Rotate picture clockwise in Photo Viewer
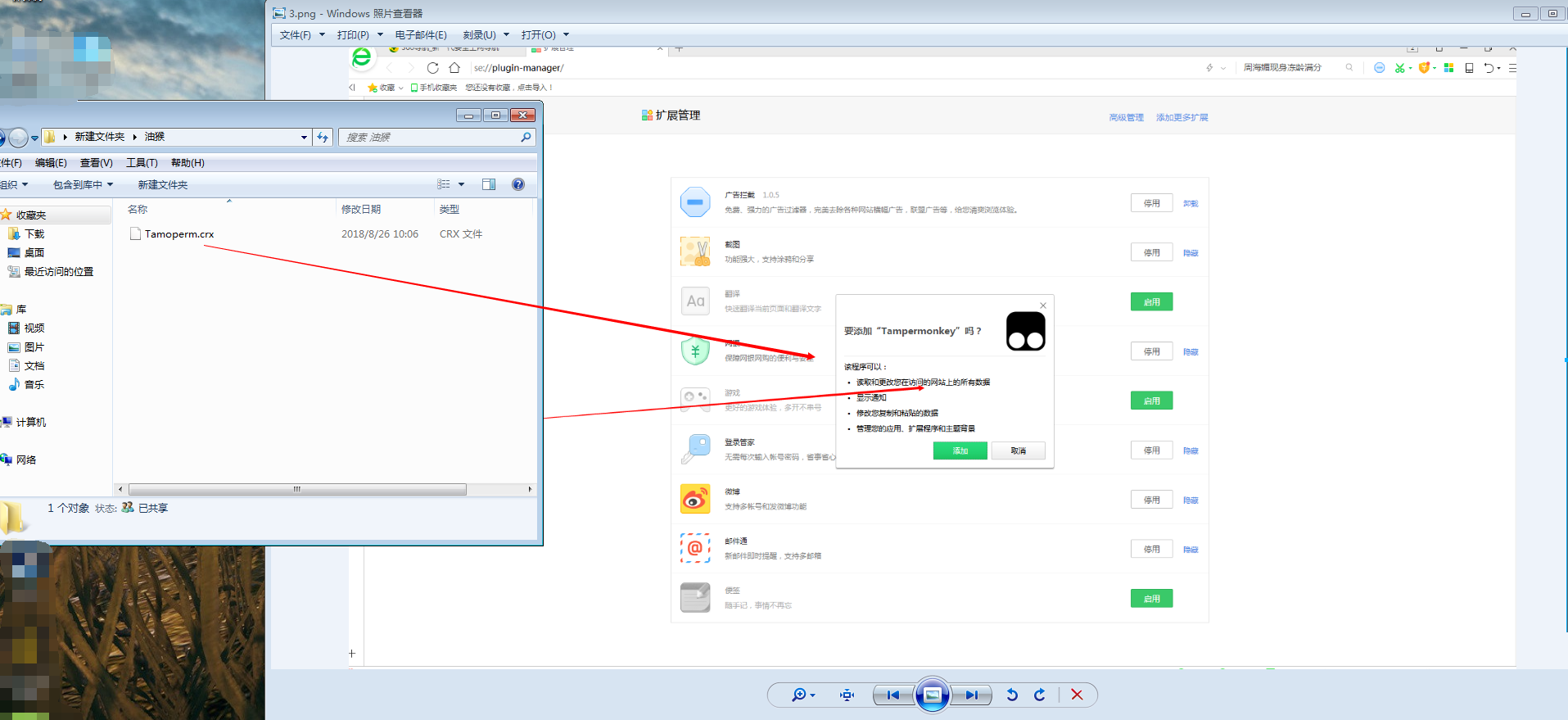 (1040, 695)
